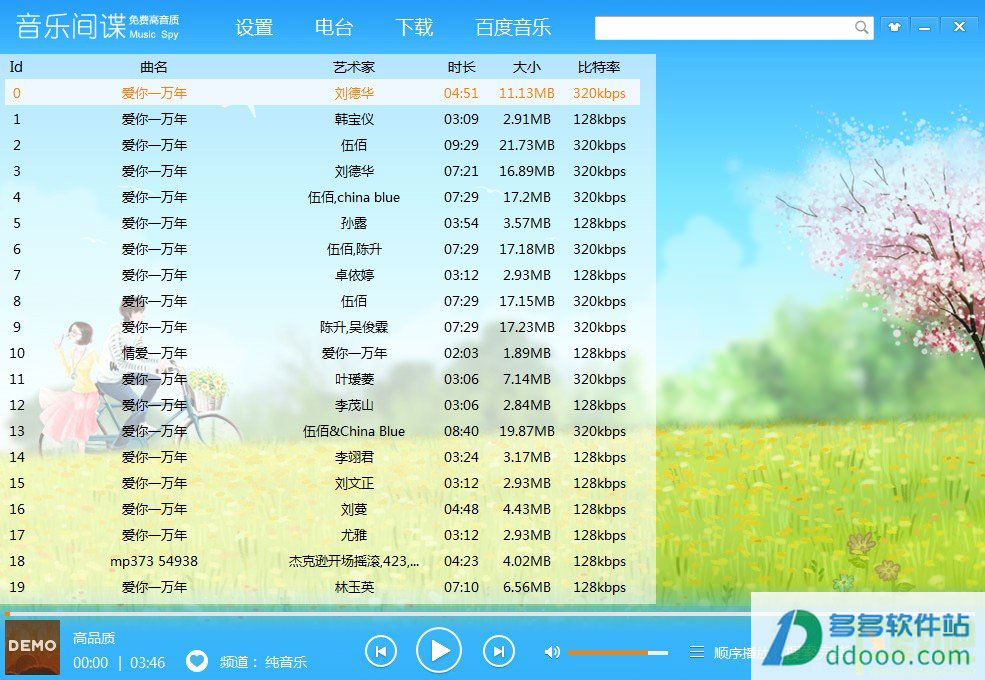Sort by the 艺术家 column header

[x=354, y=67]
